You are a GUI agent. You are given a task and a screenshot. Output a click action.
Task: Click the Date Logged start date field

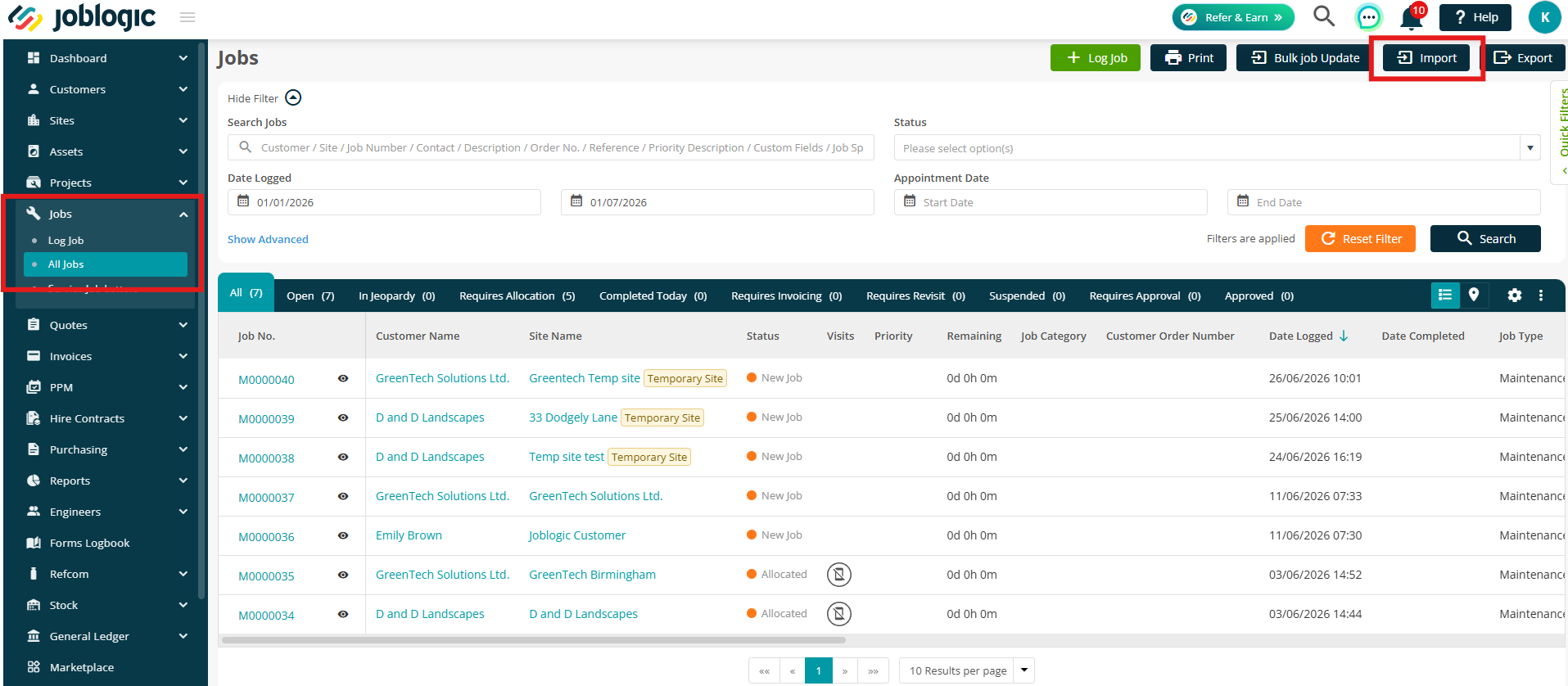[x=384, y=202]
